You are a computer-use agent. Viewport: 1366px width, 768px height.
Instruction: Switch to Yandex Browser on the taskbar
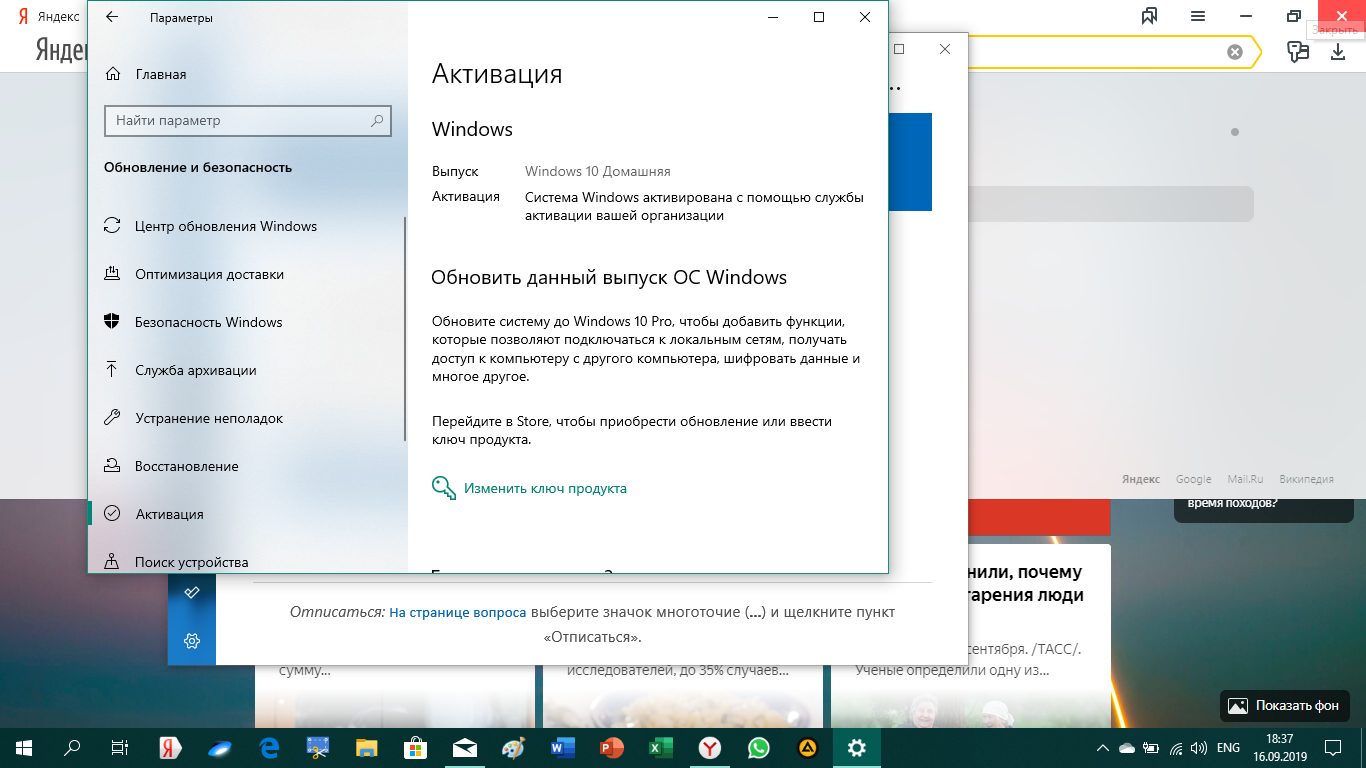click(710, 747)
